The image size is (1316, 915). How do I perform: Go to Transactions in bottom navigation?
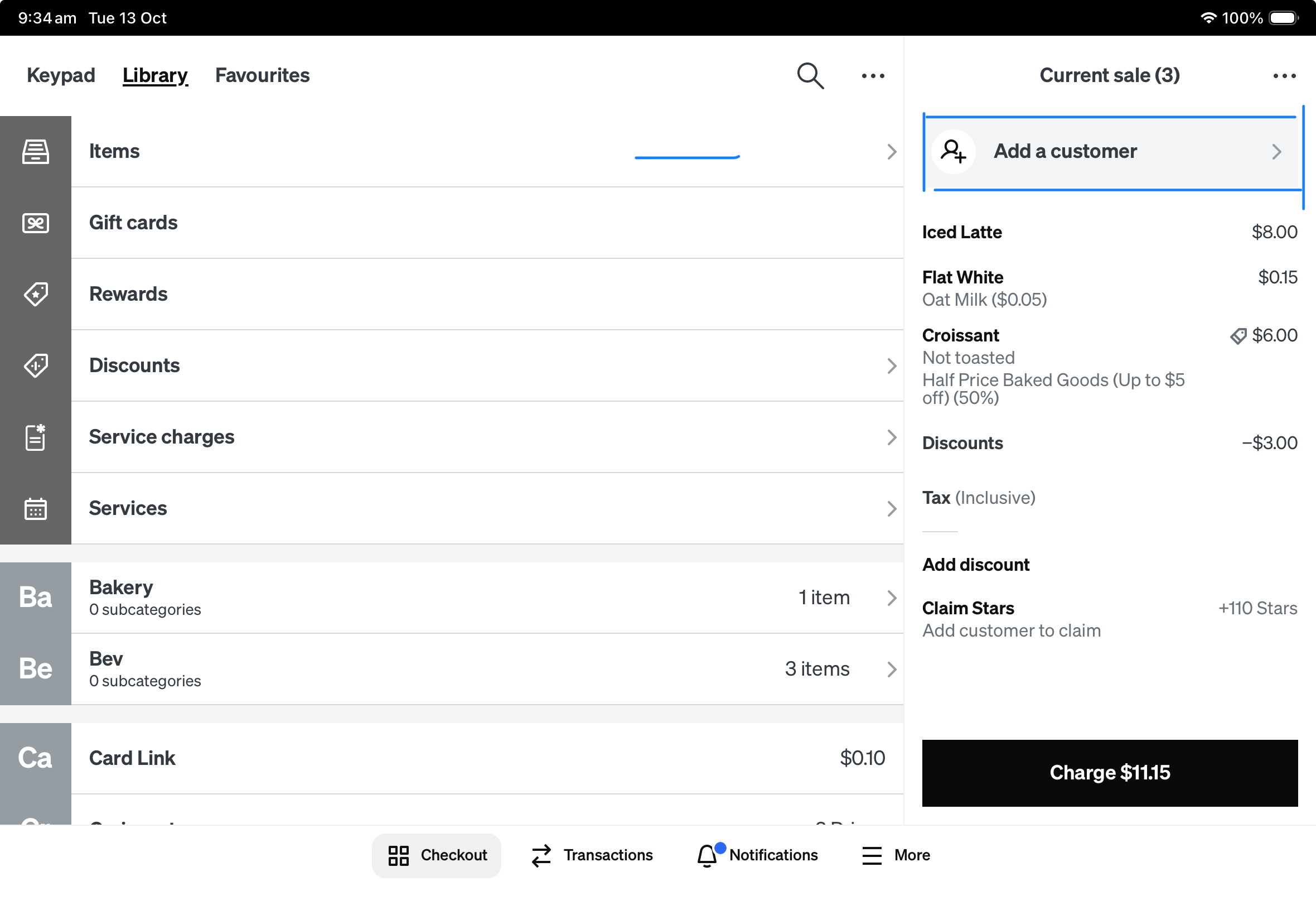(x=592, y=855)
